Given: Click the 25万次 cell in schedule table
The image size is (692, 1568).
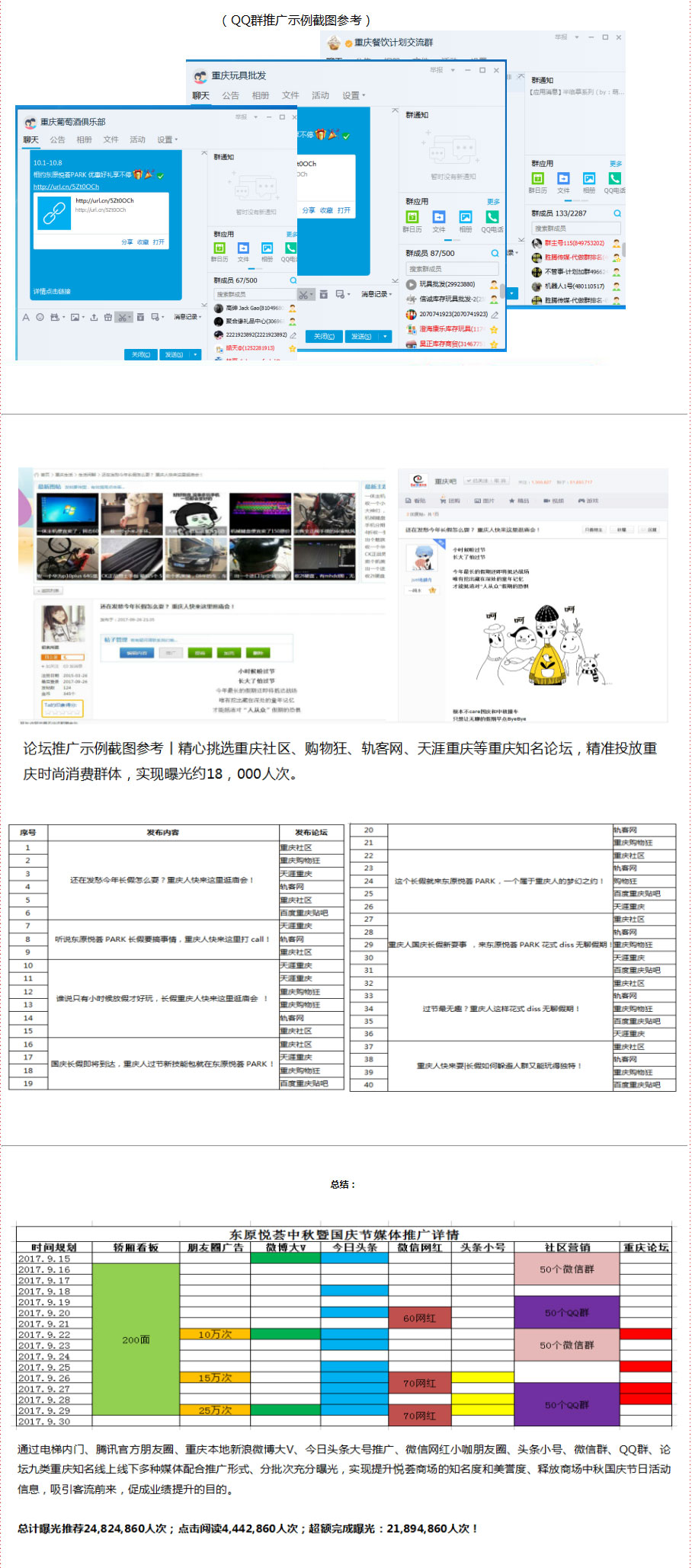Looking at the screenshot, I should coord(215,1410).
